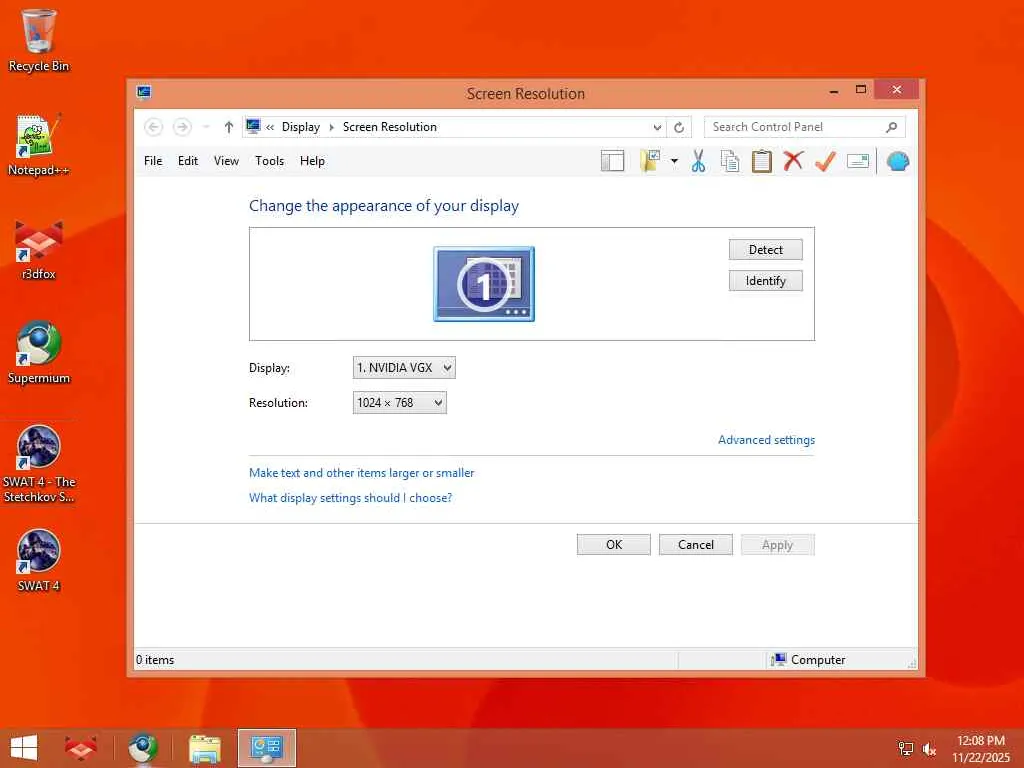Click the network tray icon
Screen dimensions: 1024x768
(906, 748)
